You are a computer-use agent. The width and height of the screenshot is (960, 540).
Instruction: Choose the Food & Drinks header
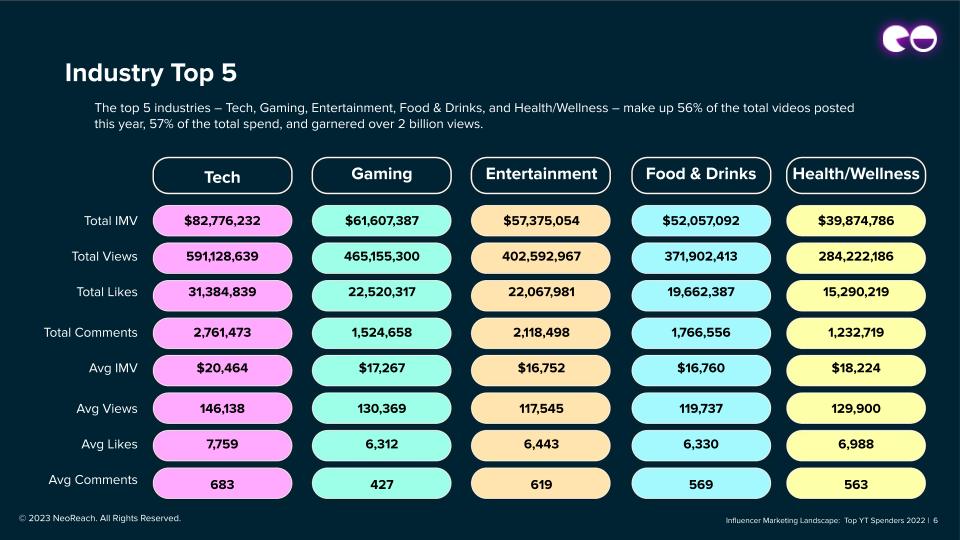pyautogui.click(x=701, y=176)
